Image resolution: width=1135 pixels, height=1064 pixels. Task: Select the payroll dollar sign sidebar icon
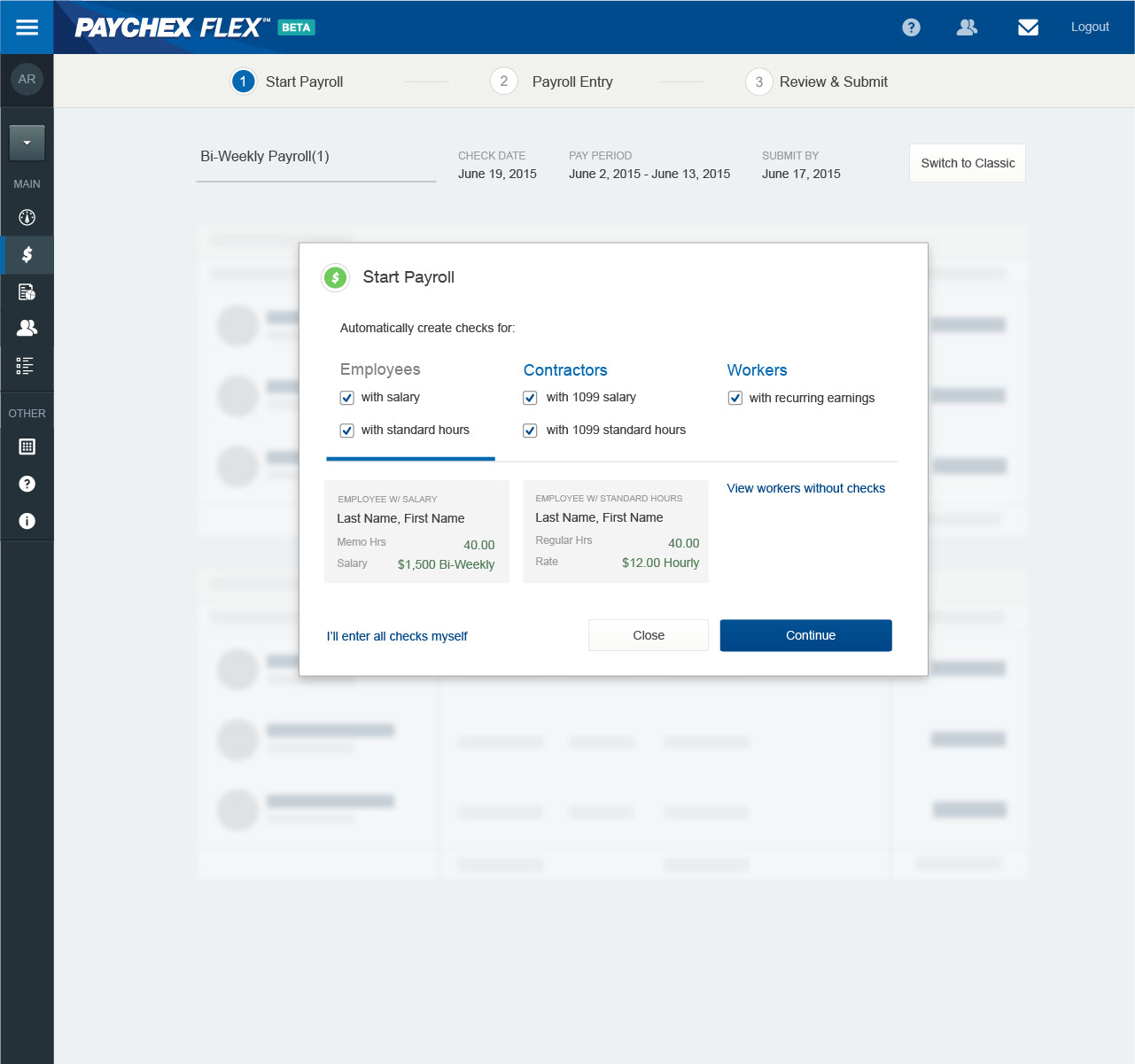[x=27, y=254]
